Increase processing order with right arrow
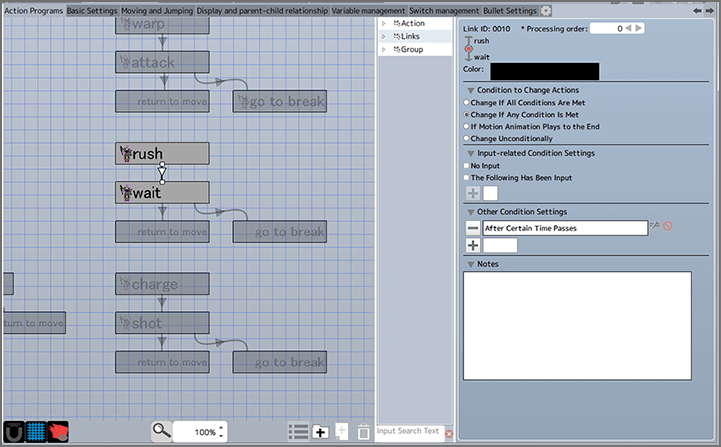This screenshot has height=447, width=721. [639, 29]
